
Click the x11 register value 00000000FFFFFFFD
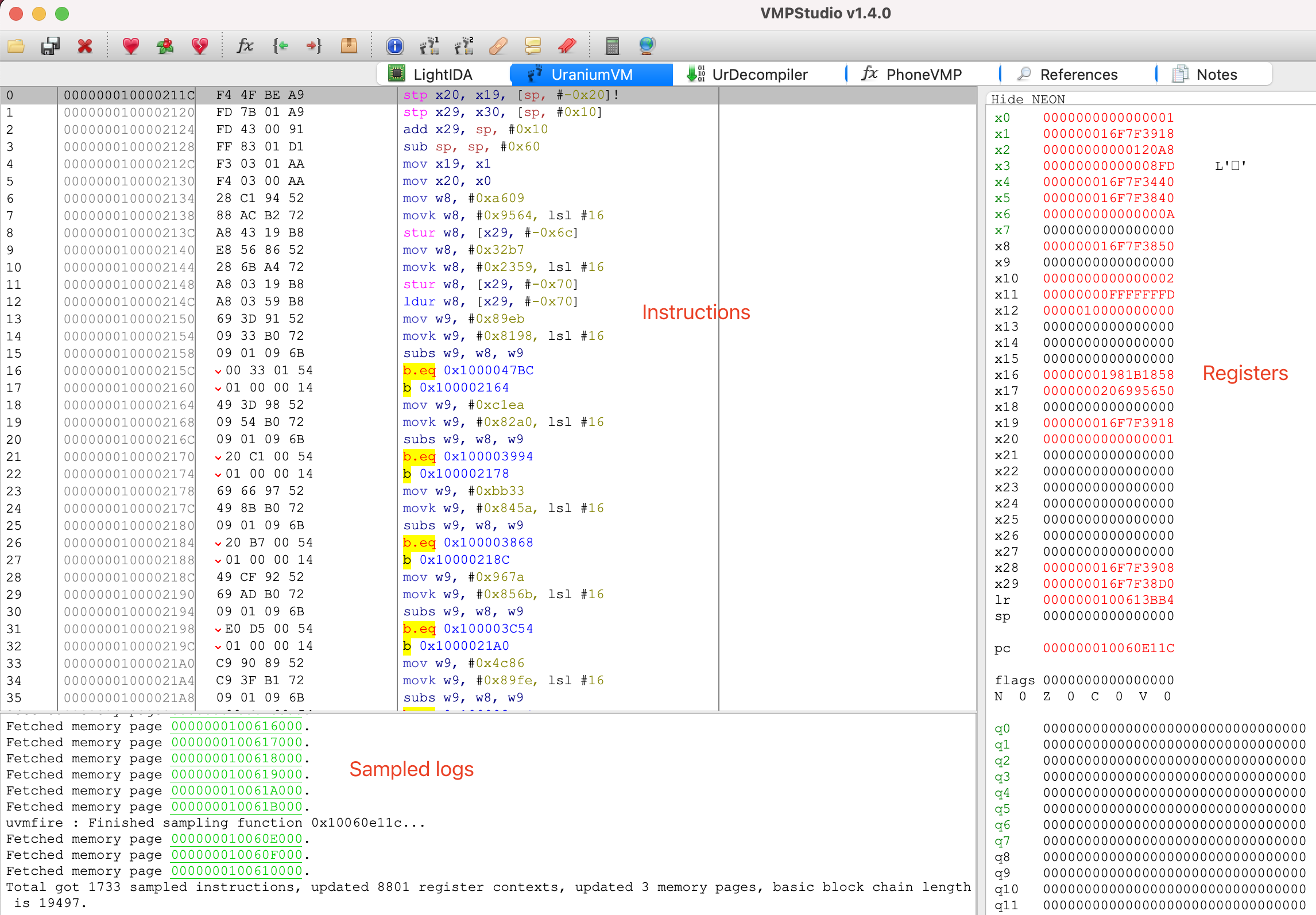point(1109,294)
